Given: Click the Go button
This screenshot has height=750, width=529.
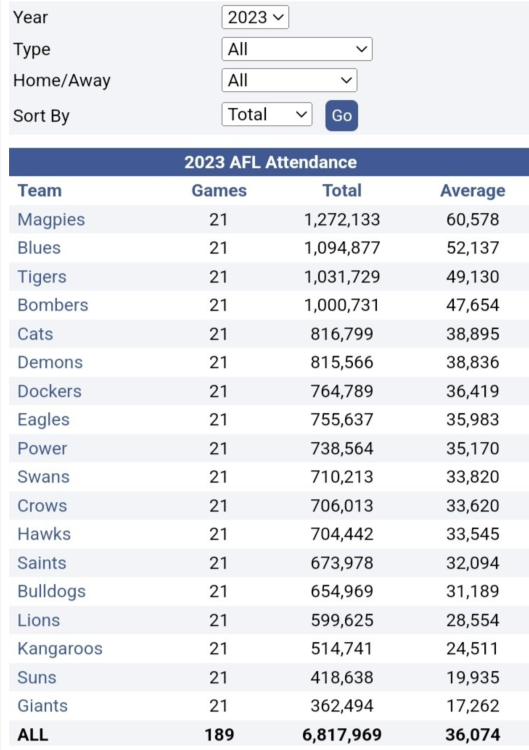Looking at the screenshot, I should coord(342,116).
